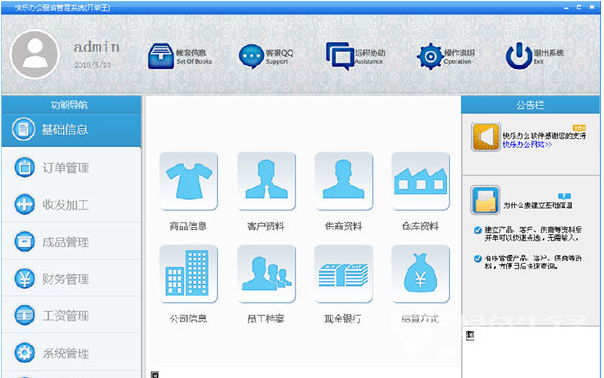
Task: Click the login date under admin
Action: 93,65
